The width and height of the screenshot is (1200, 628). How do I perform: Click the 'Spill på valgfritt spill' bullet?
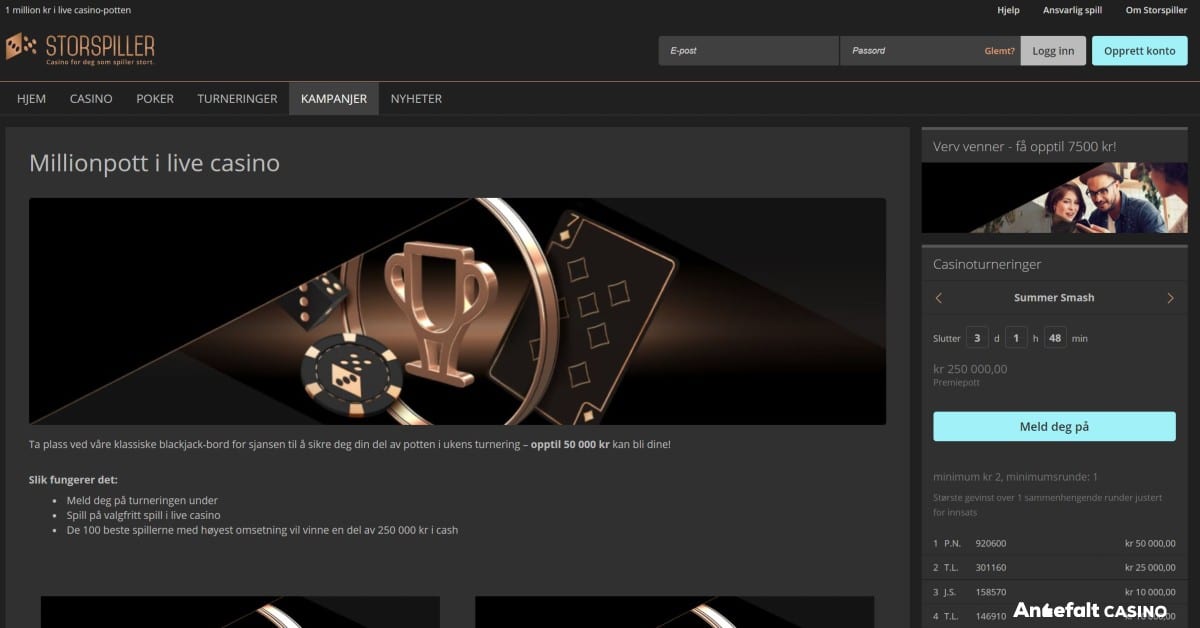143,515
